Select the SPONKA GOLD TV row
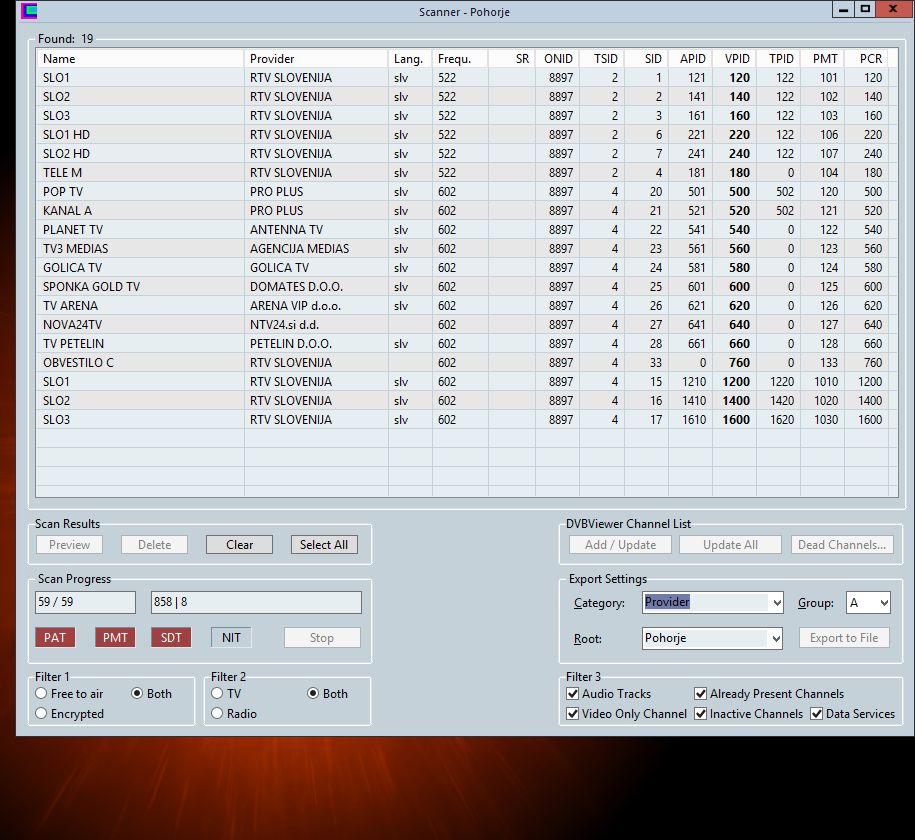Viewport: 915px width, 840px height. (467, 287)
